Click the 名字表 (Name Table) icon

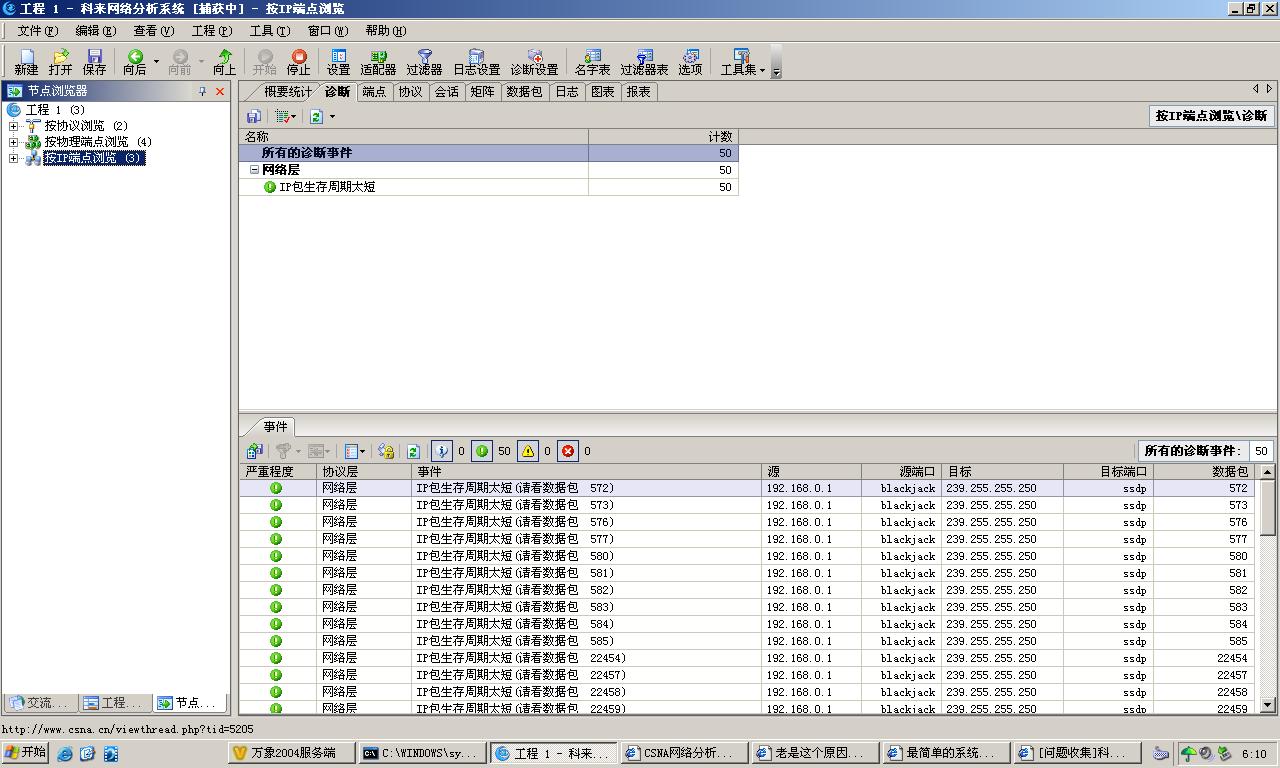[x=592, y=62]
